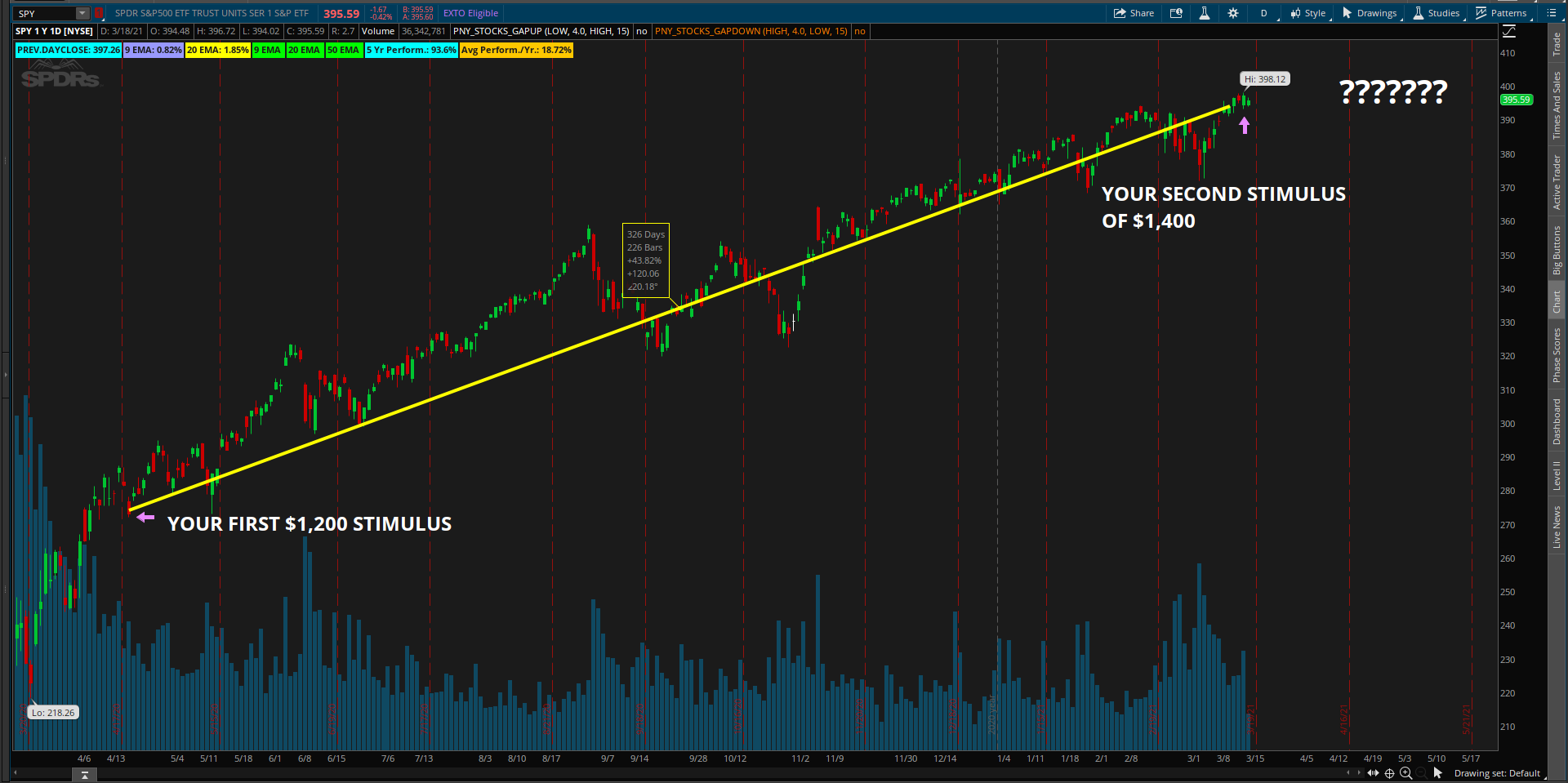Click the PNY_STOCKS_GAPUP study label
This screenshot has height=783, width=1568.
coord(541,31)
